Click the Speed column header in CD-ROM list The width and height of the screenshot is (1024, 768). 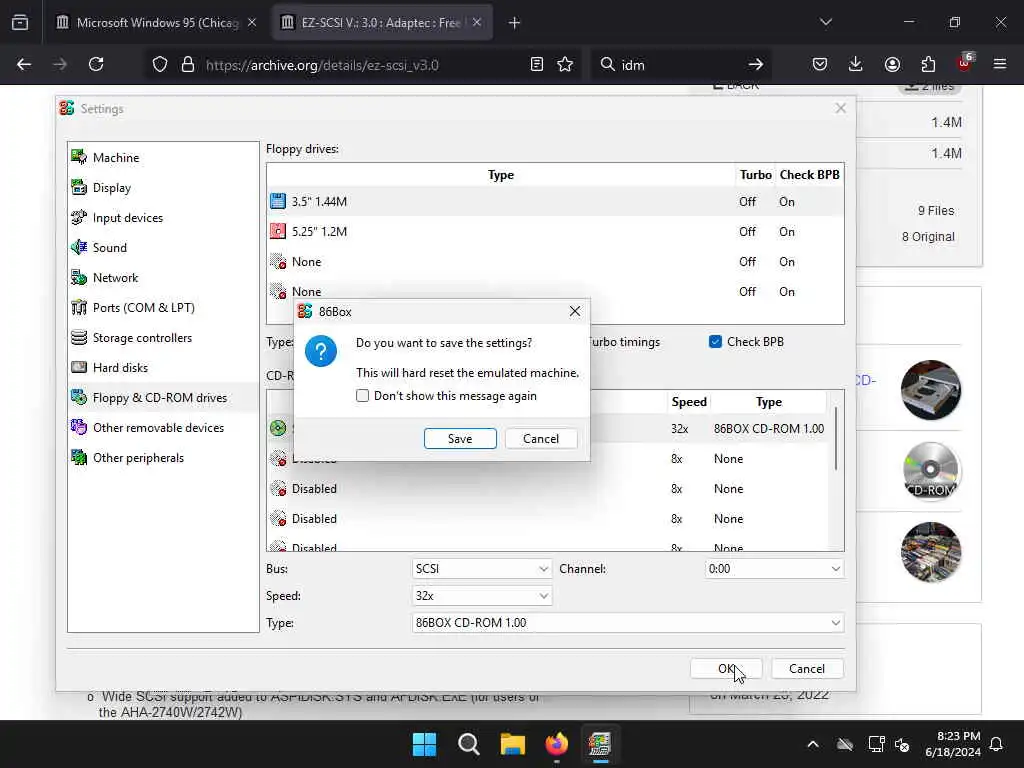coord(689,402)
